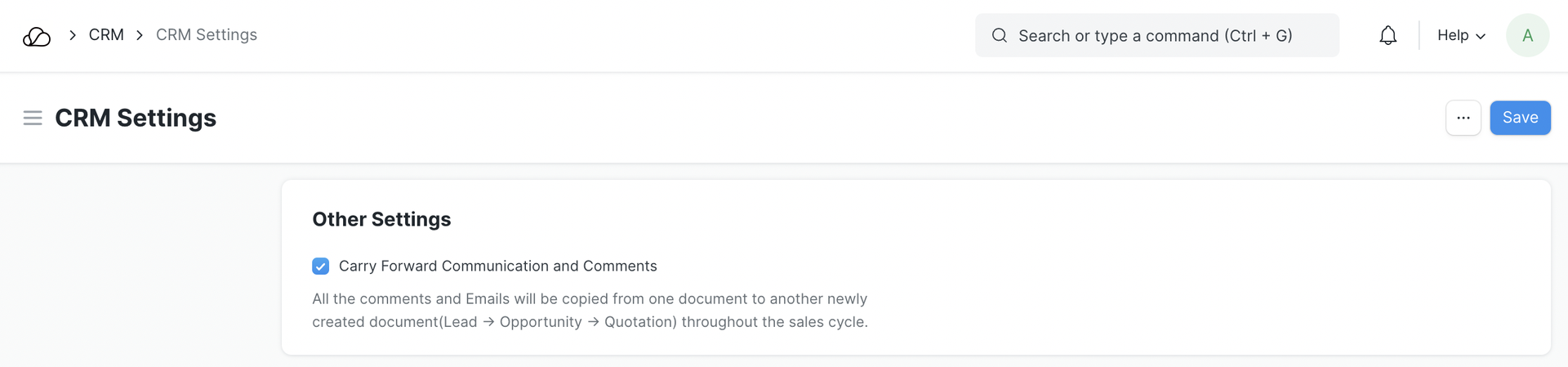Image resolution: width=1568 pixels, height=367 pixels.
Task: Go to CRM in the breadcrumb
Action: point(106,35)
